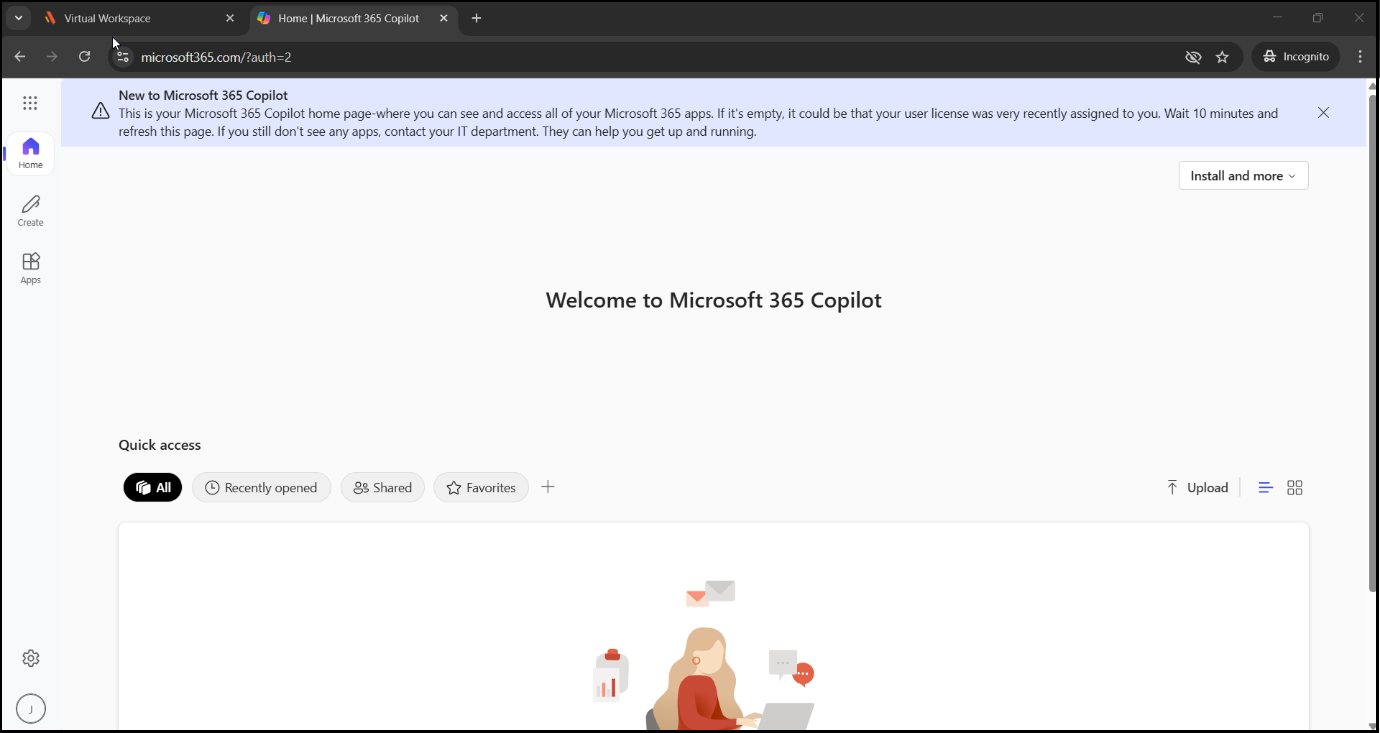Open Create from the left sidebar
This screenshot has height=733, width=1380.
tap(30, 211)
